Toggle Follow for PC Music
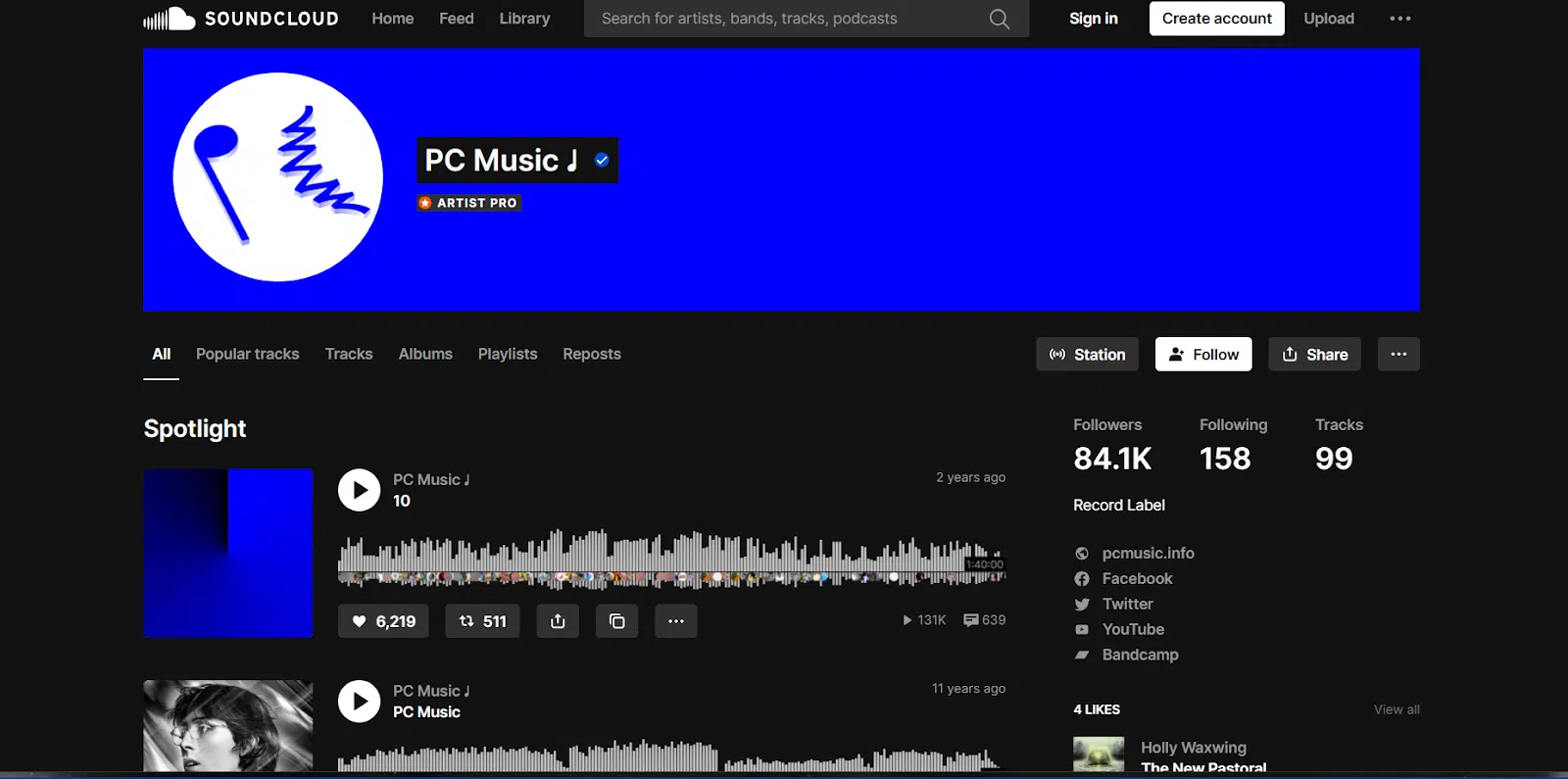 [1203, 355]
